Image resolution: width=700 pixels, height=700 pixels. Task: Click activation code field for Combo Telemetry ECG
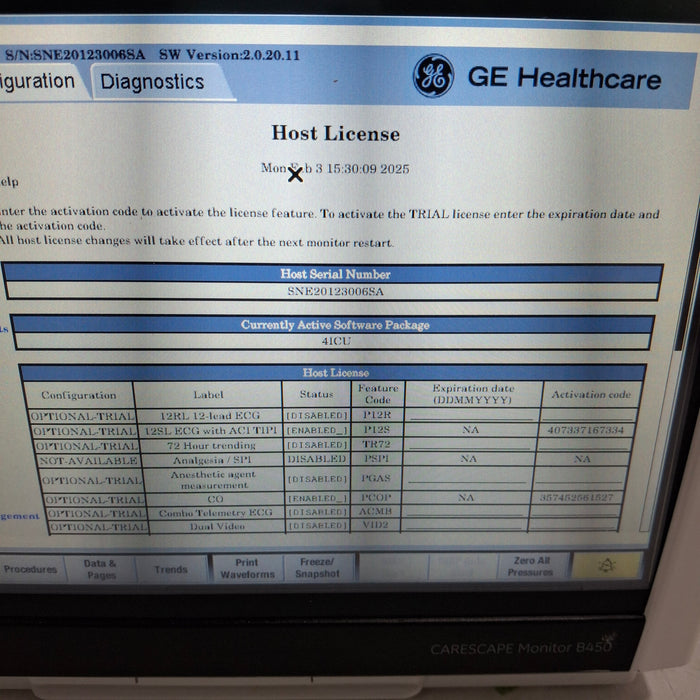pos(575,511)
